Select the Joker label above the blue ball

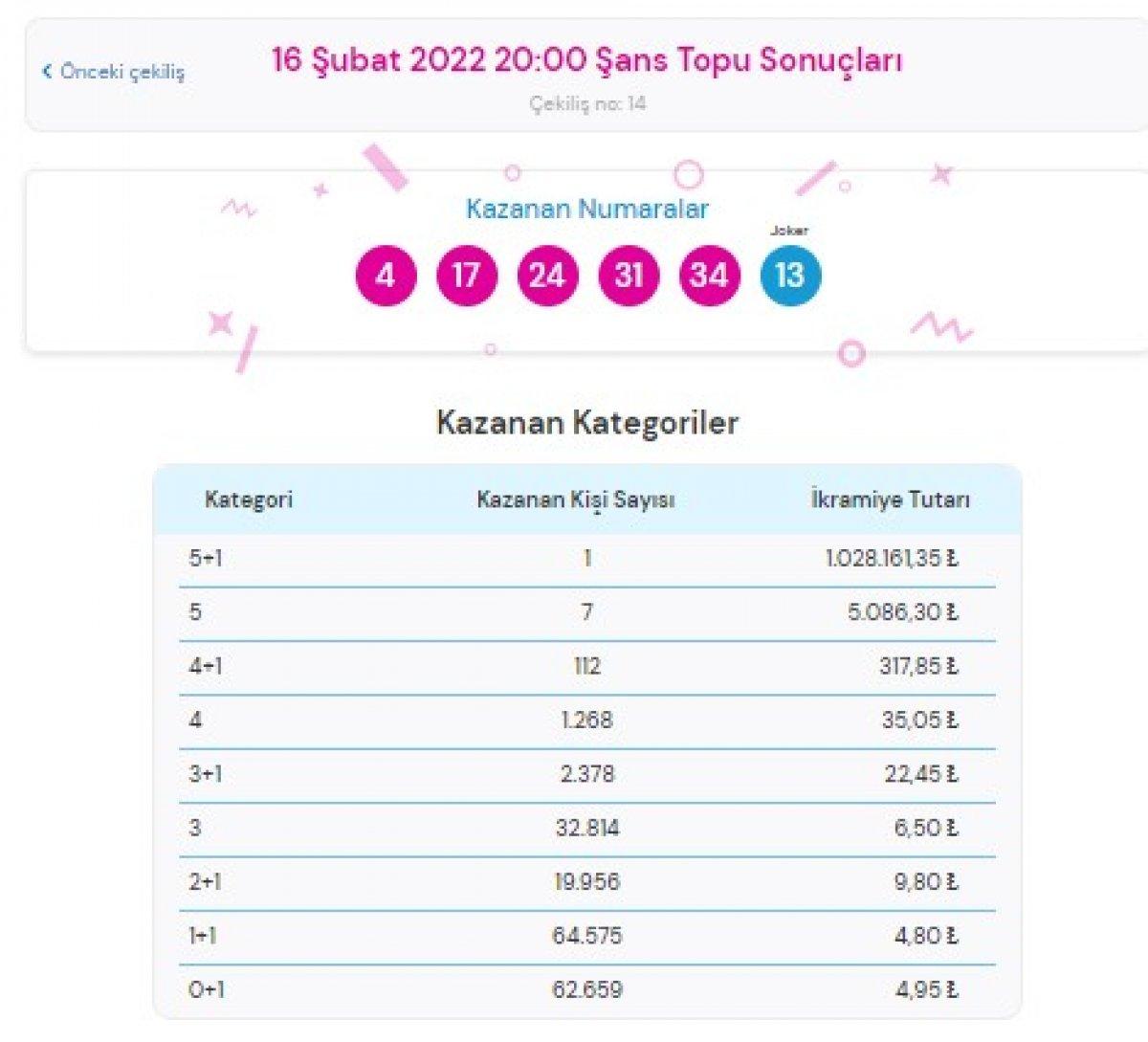787,230
